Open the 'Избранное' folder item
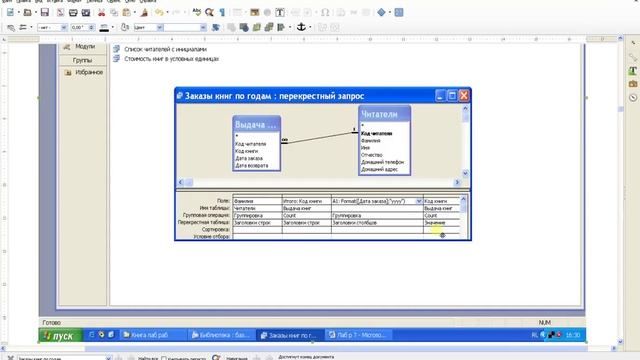The image size is (640, 360). [x=89, y=72]
